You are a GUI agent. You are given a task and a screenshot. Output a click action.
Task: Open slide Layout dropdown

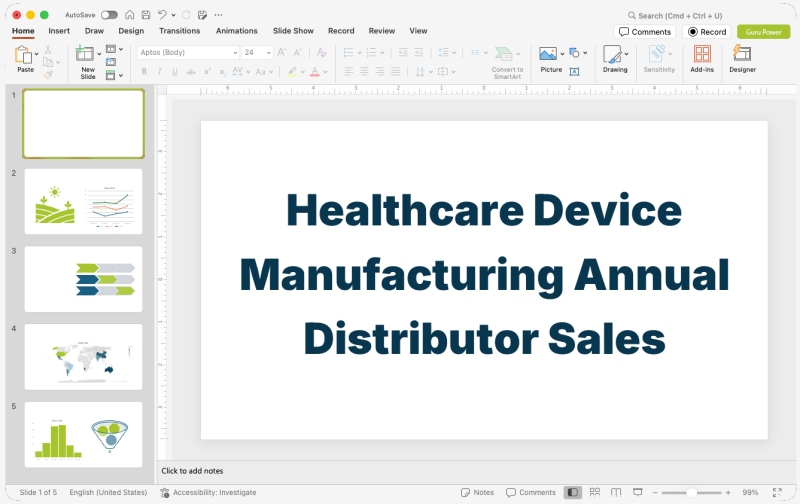tap(114, 49)
